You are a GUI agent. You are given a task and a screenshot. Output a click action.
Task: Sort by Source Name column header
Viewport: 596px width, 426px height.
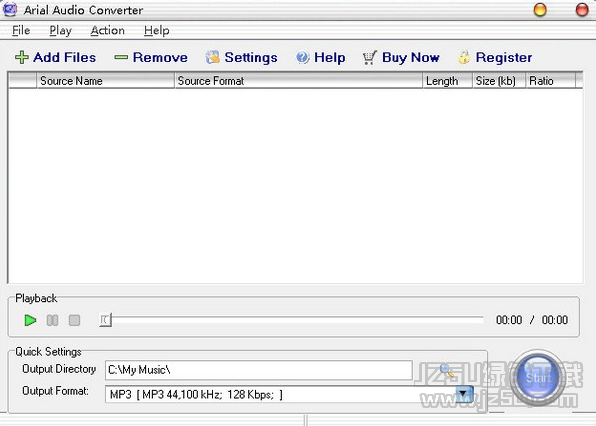click(105, 81)
